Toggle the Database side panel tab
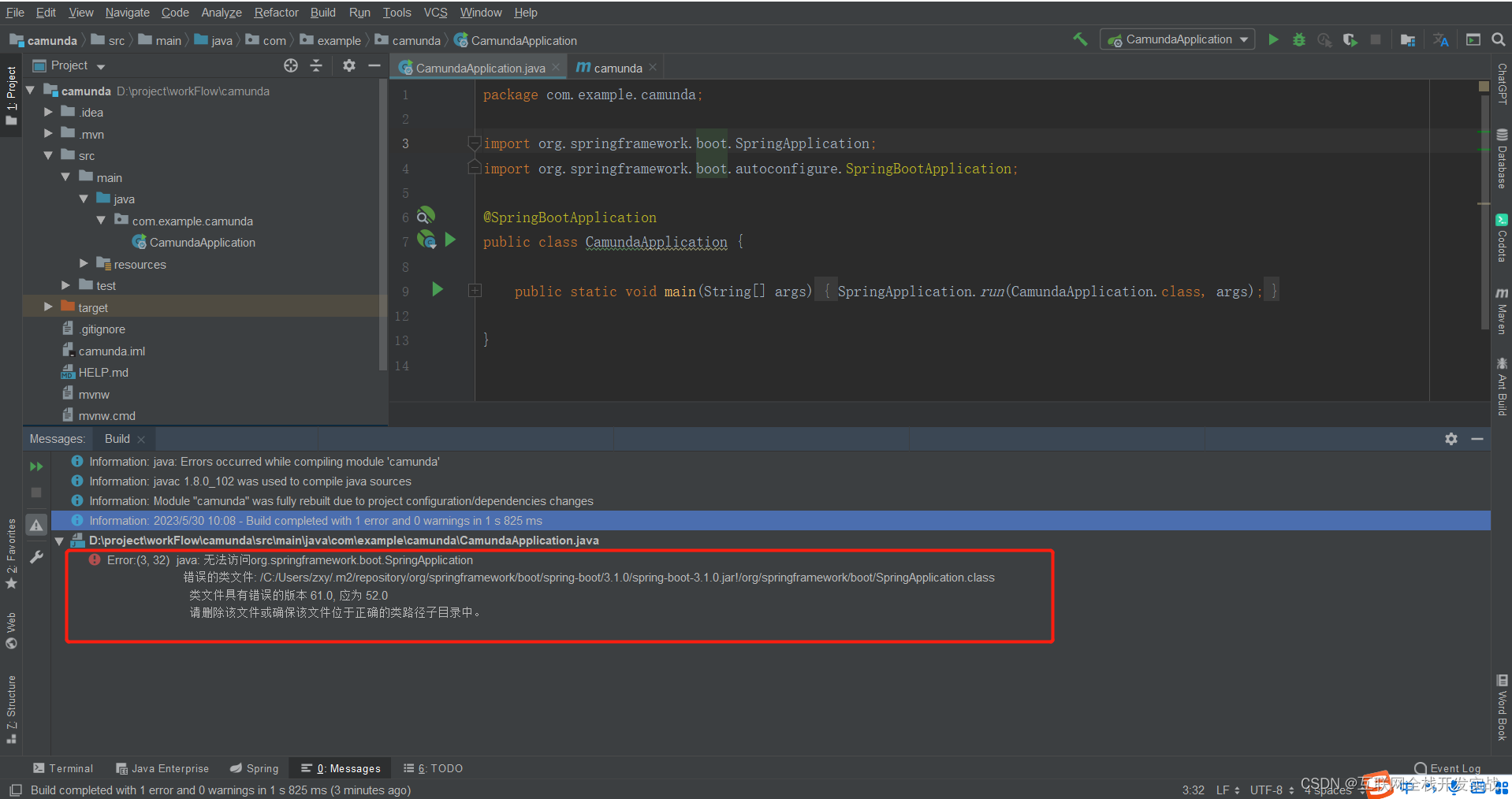The height and width of the screenshot is (799, 1512). pyautogui.click(x=1502, y=158)
